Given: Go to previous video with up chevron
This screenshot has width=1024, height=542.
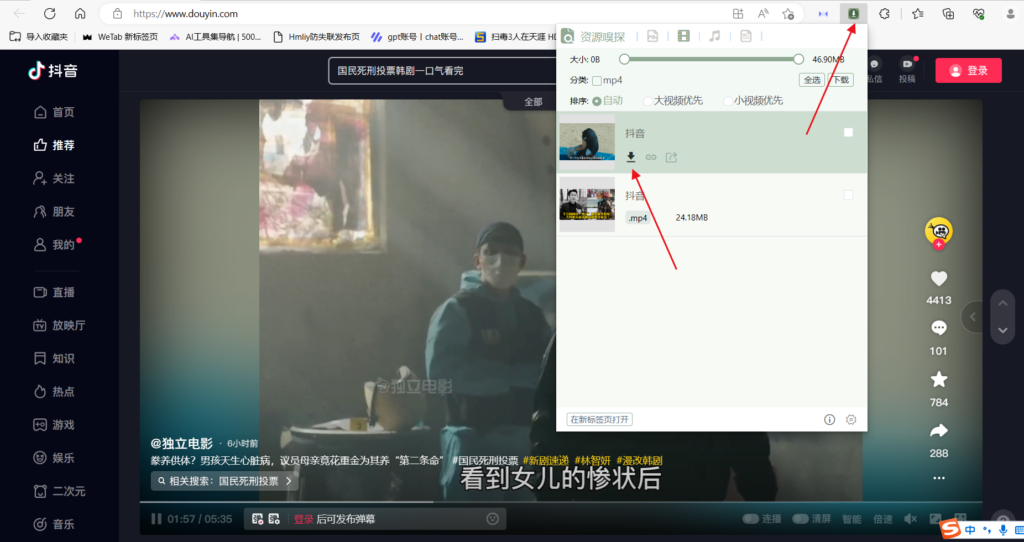Looking at the screenshot, I should [1002, 304].
